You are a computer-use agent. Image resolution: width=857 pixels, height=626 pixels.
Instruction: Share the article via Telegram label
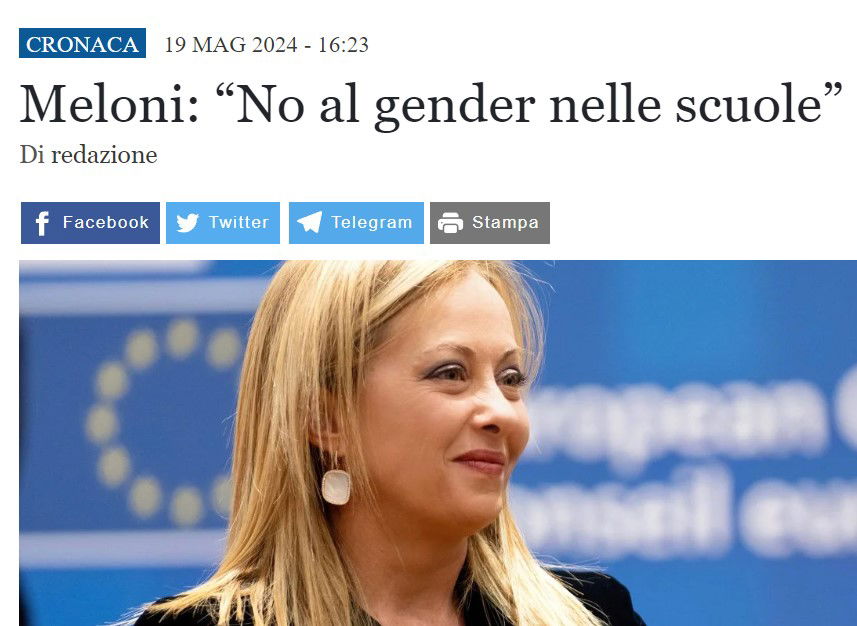[x=372, y=223]
